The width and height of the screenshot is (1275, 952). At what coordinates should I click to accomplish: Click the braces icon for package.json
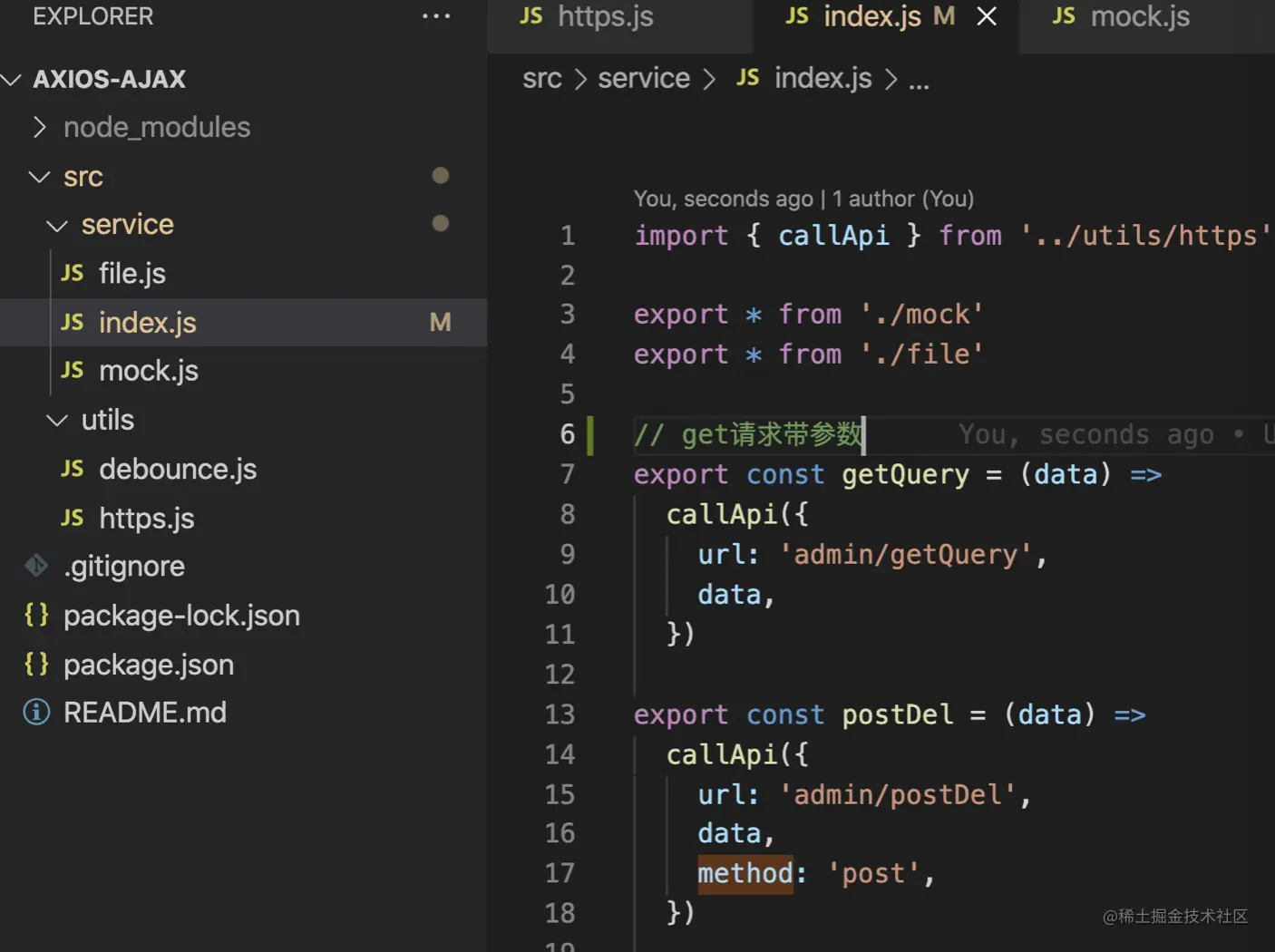[x=36, y=664]
